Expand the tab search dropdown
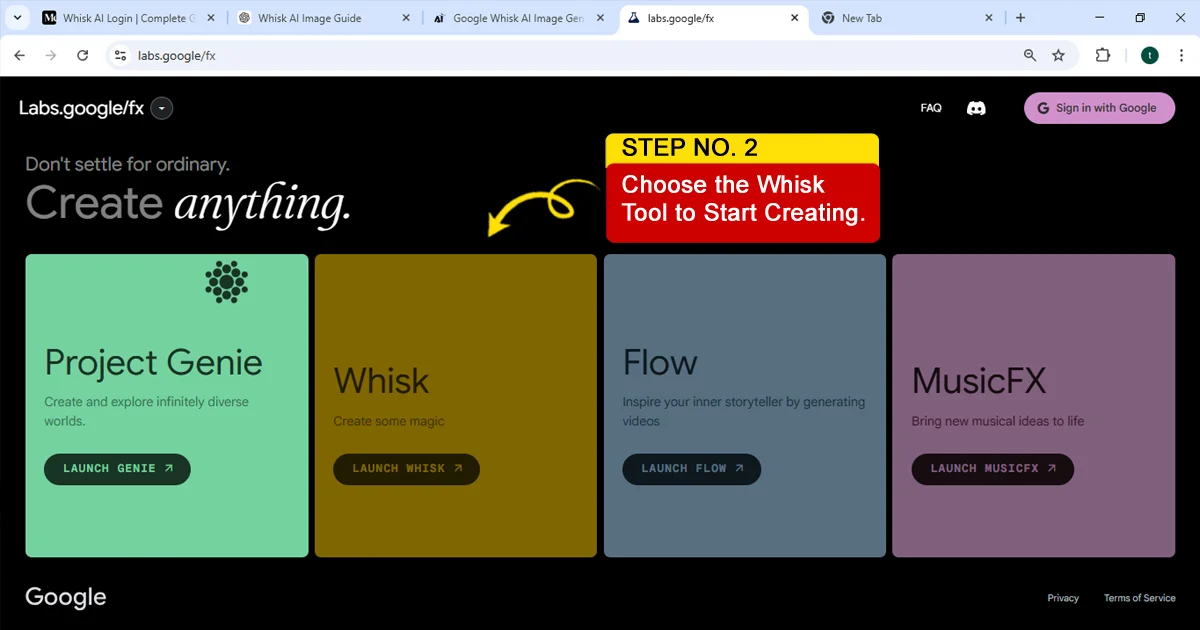The image size is (1200, 630). 17,18
